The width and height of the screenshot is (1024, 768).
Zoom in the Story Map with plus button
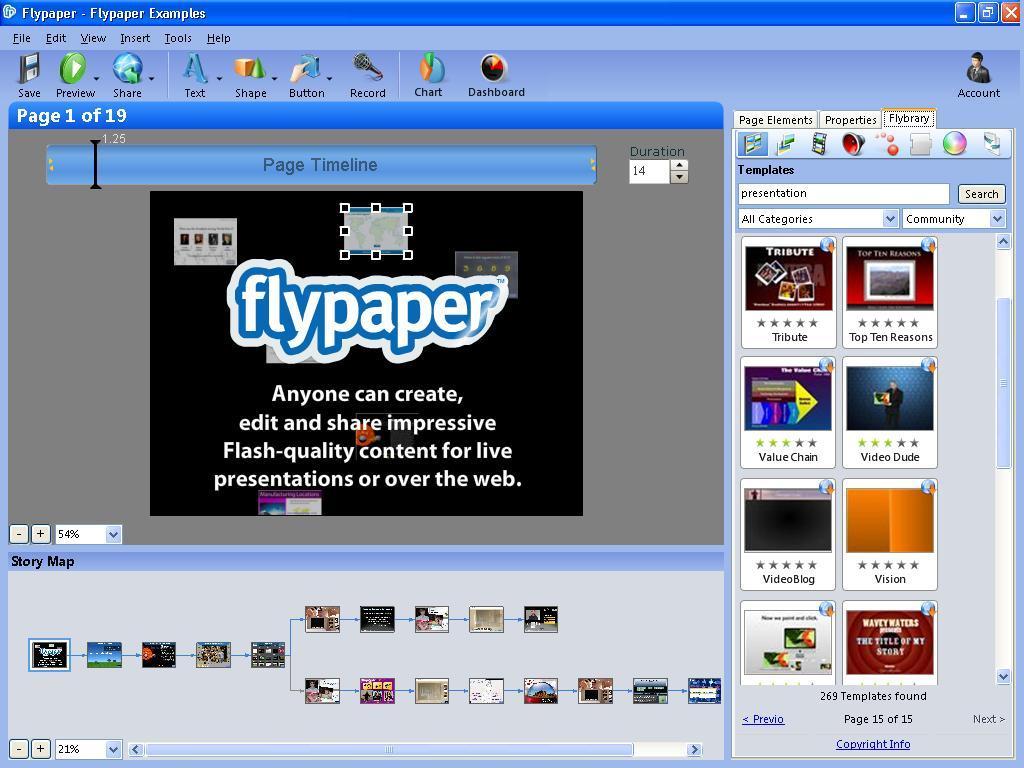coord(40,749)
